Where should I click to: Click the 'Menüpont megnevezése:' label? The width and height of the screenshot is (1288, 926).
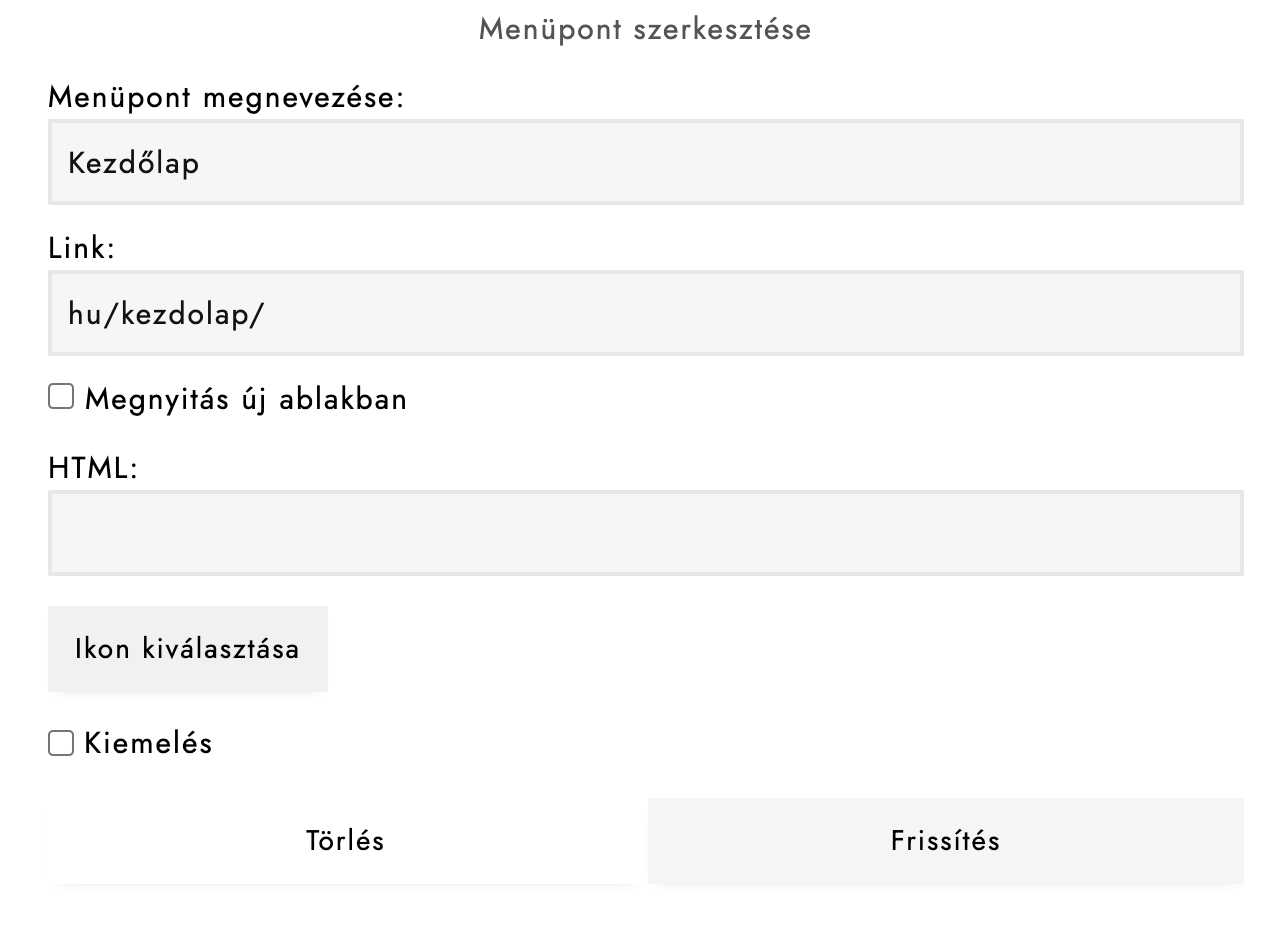click(226, 98)
